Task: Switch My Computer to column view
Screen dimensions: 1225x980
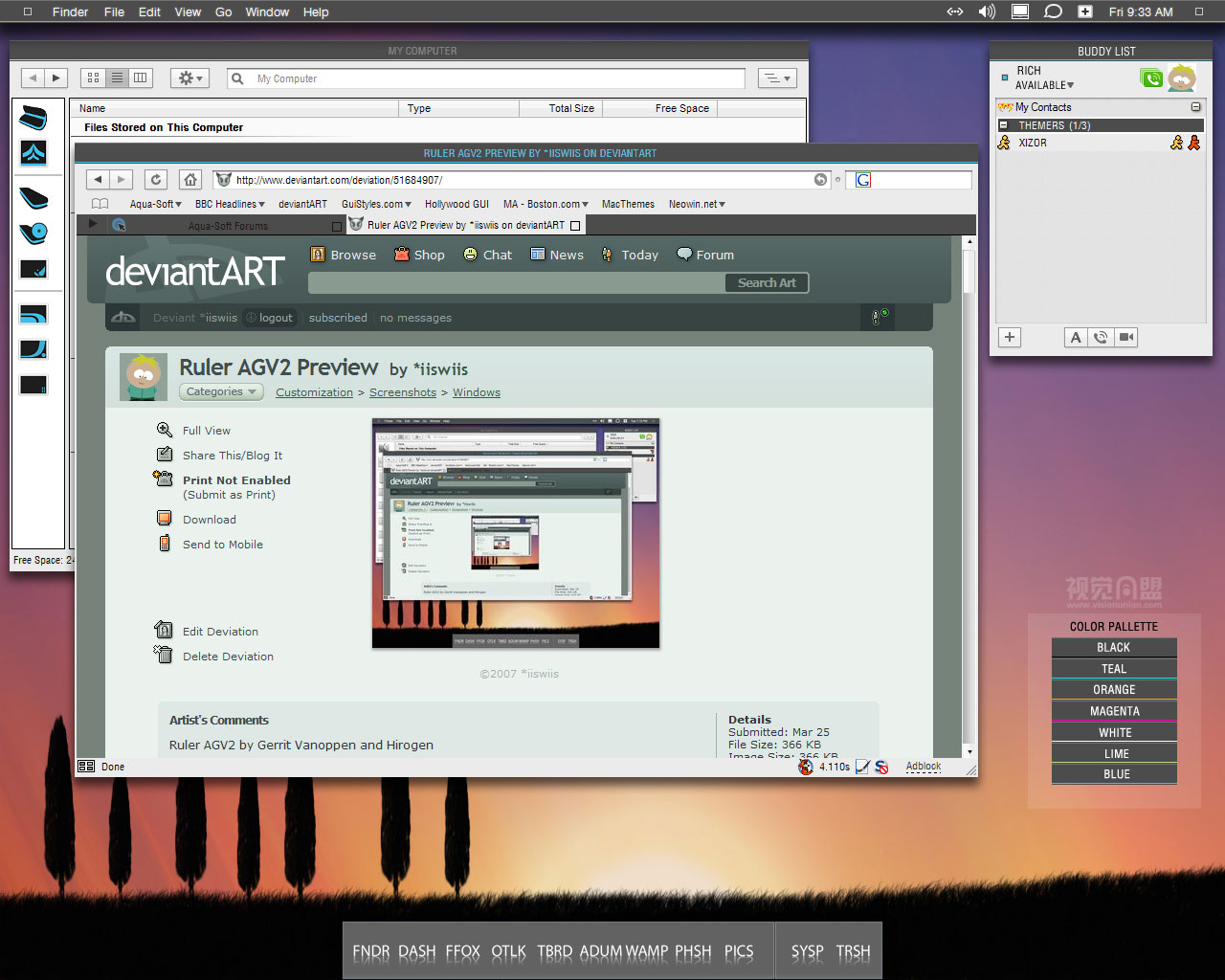Action: [x=140, y=78]
